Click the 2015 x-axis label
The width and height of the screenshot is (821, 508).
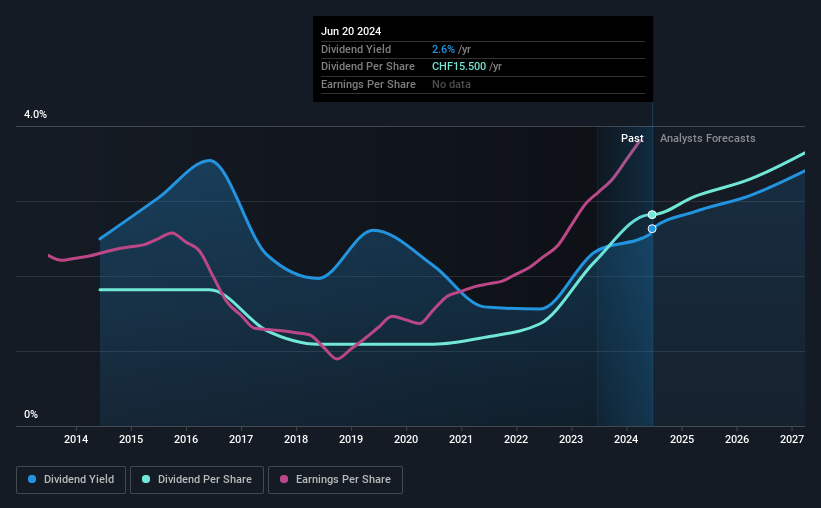click(131, 439)
